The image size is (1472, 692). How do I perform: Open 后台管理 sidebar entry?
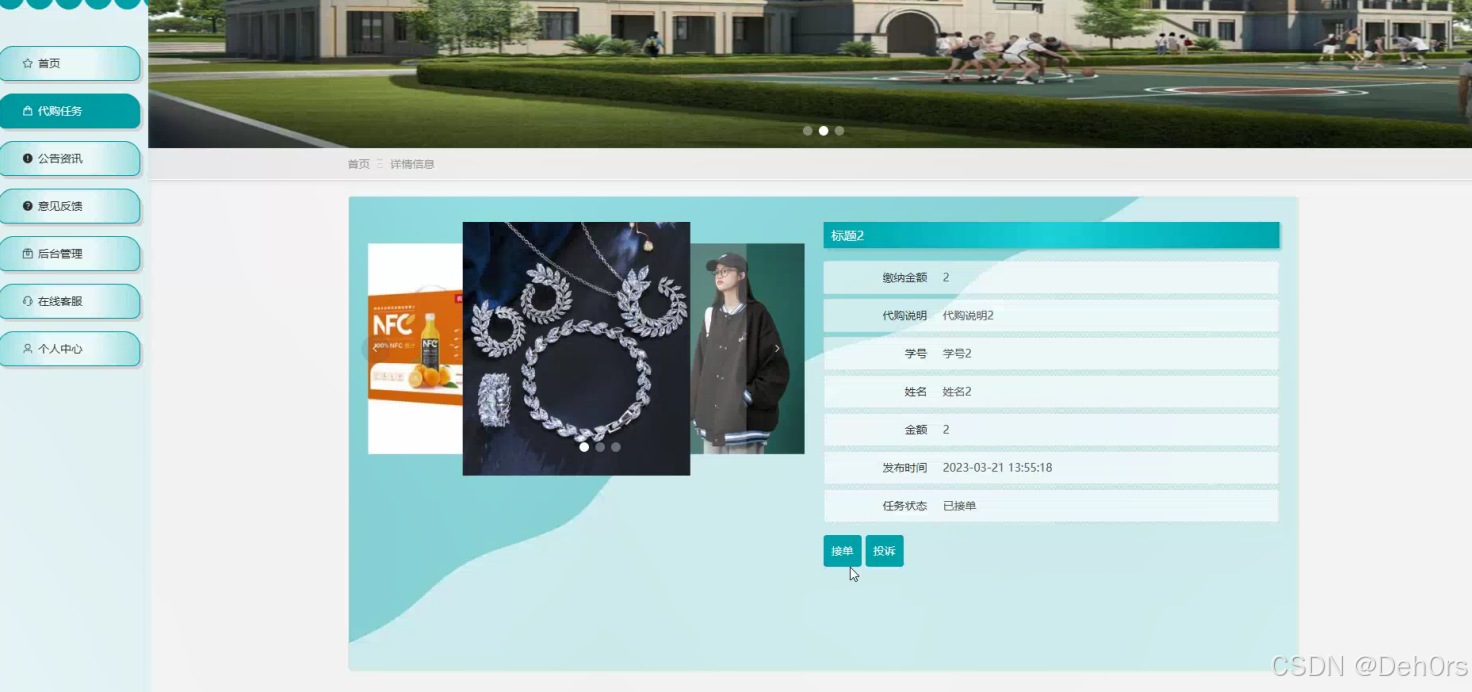[70, 254]
